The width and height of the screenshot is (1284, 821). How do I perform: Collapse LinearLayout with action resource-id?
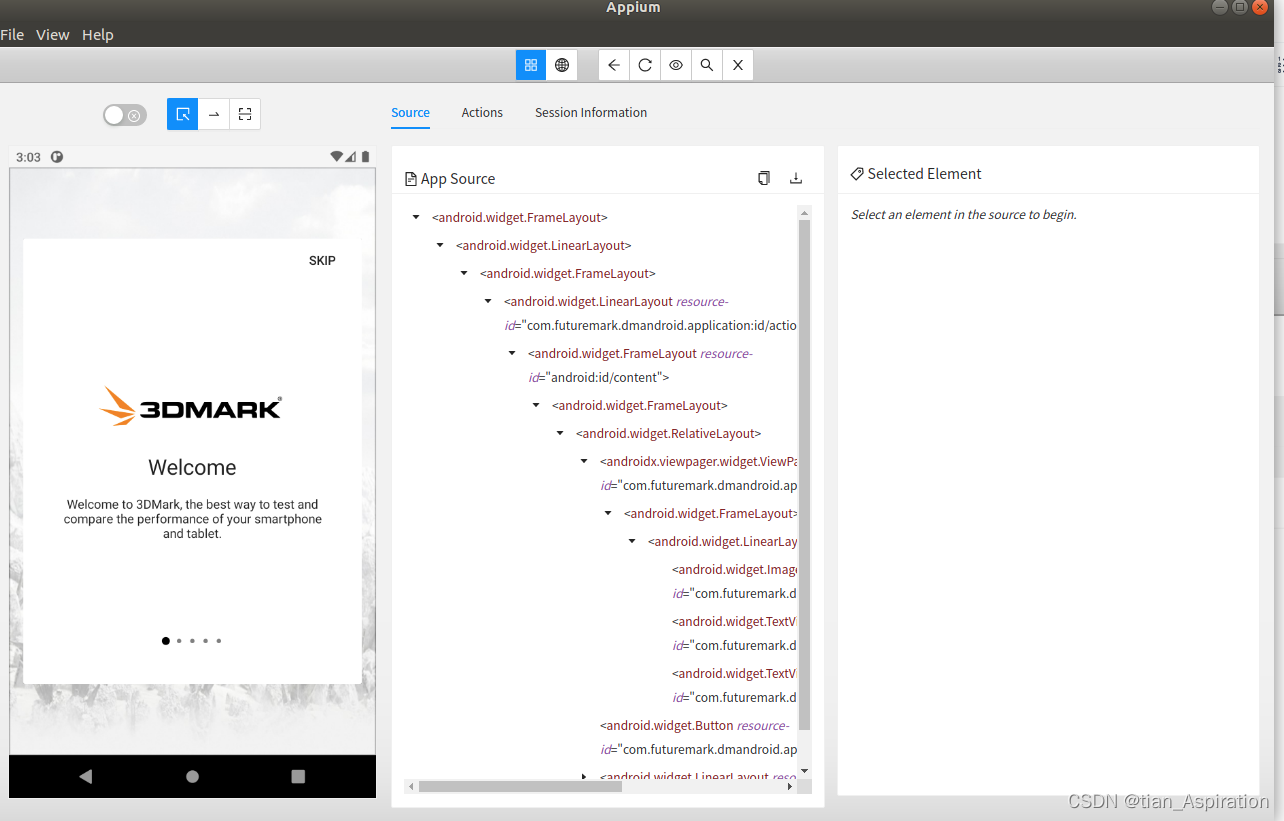tap(488, 301)
